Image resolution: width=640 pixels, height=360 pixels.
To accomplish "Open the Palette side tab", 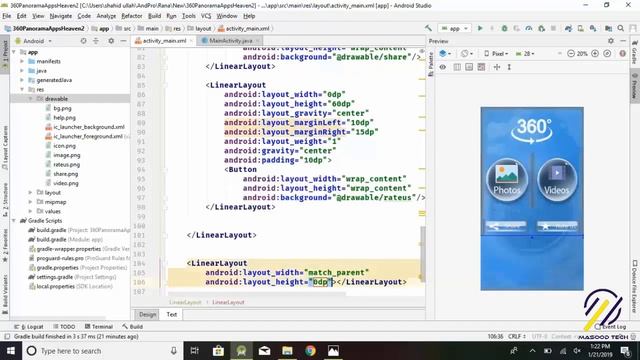I will click(x=431, y=65).
